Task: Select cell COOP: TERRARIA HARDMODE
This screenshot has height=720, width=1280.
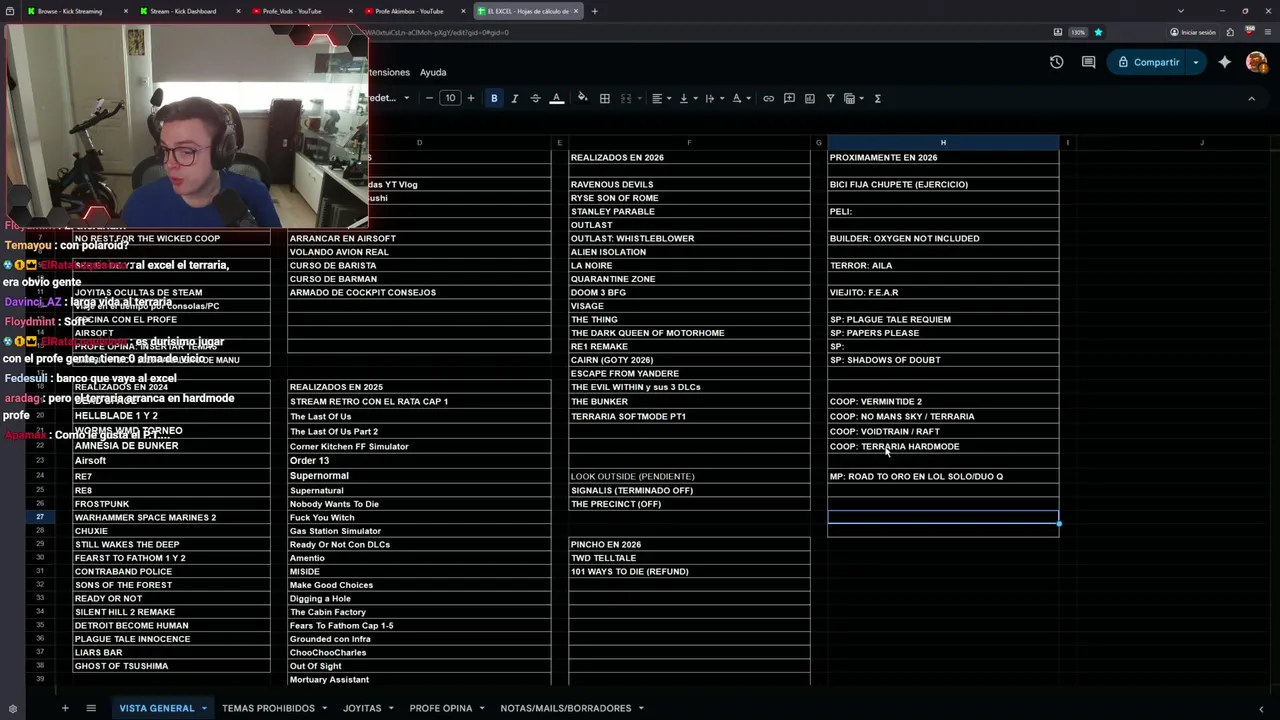Action: point(943,446)
